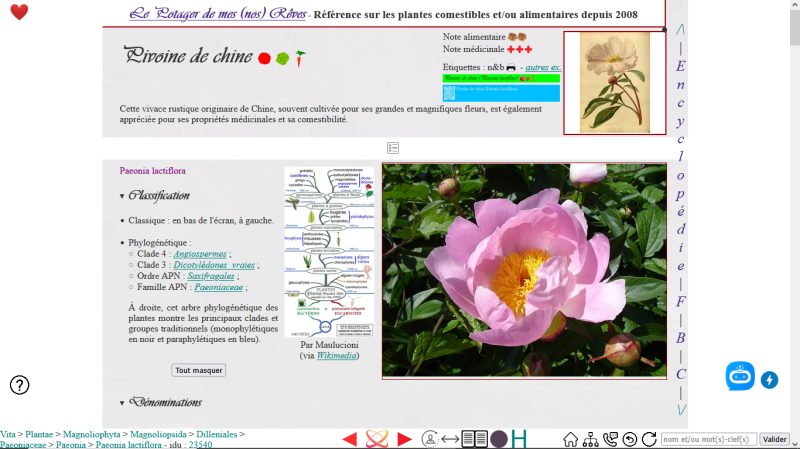
Task: Open the Angiospermes clade link
Action: click(200, 254)
